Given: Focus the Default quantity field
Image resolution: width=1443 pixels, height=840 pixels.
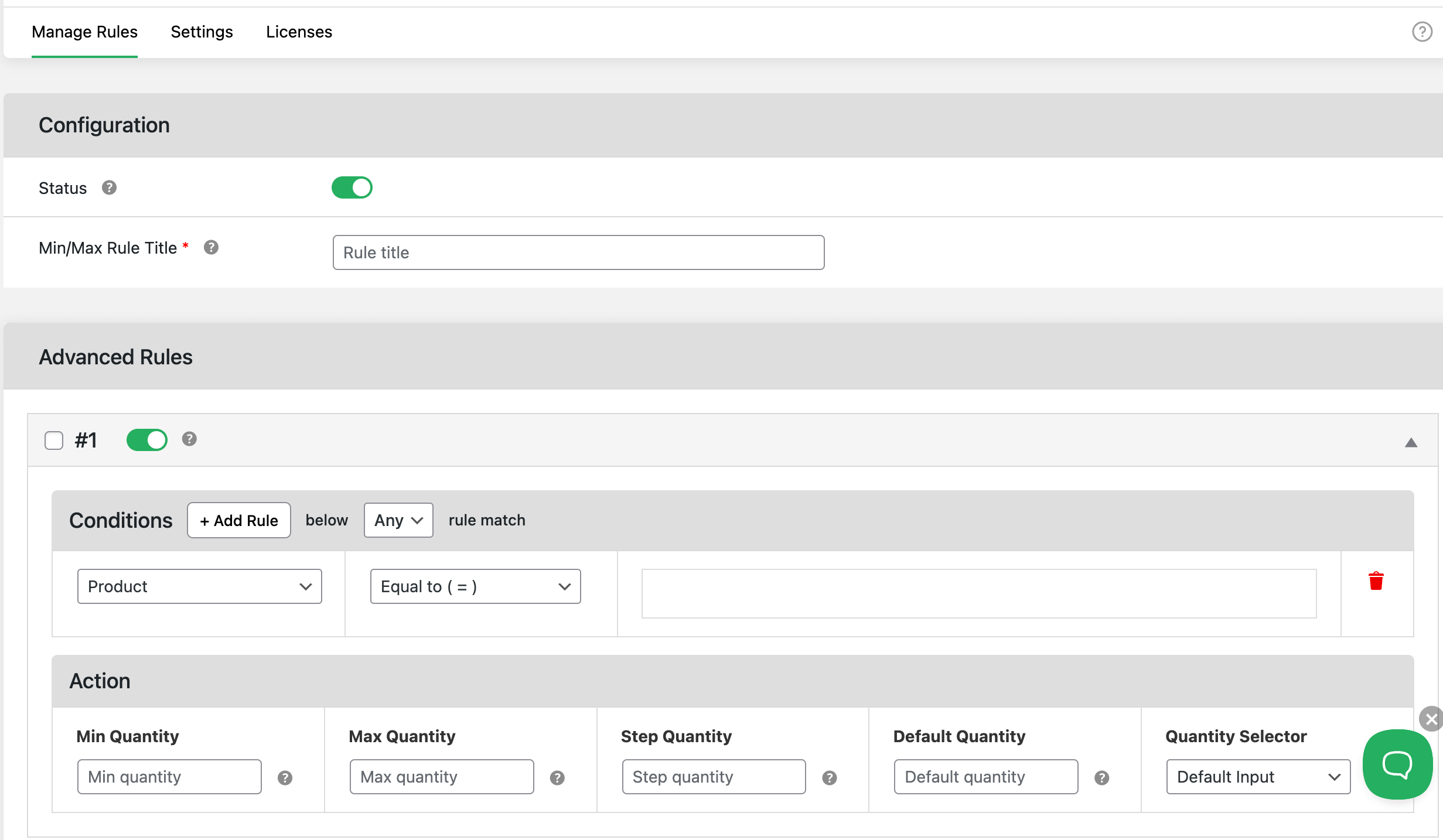Looking at the screenshot, I should [986, 777].
